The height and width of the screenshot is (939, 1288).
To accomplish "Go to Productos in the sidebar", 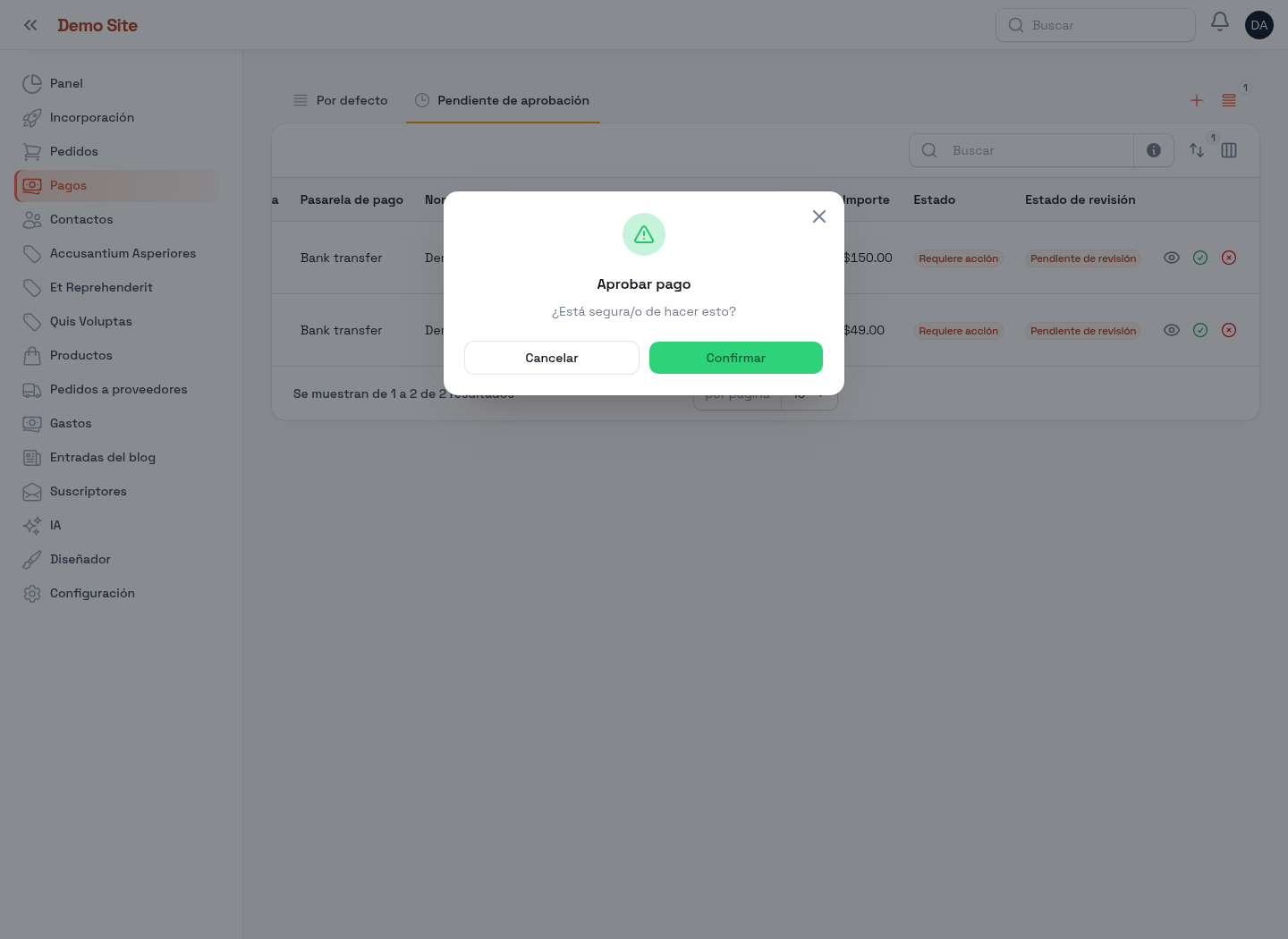I will [116, 355].
